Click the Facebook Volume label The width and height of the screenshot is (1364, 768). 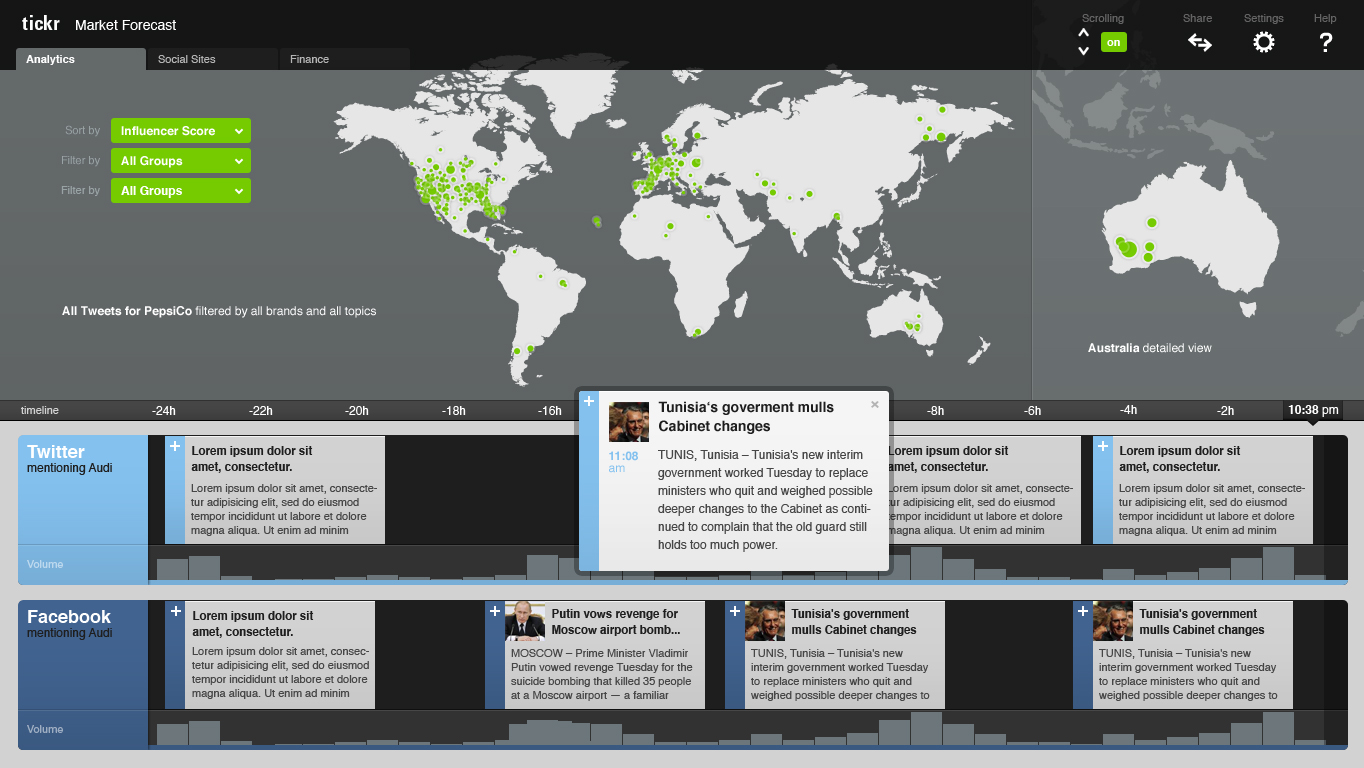45,730
